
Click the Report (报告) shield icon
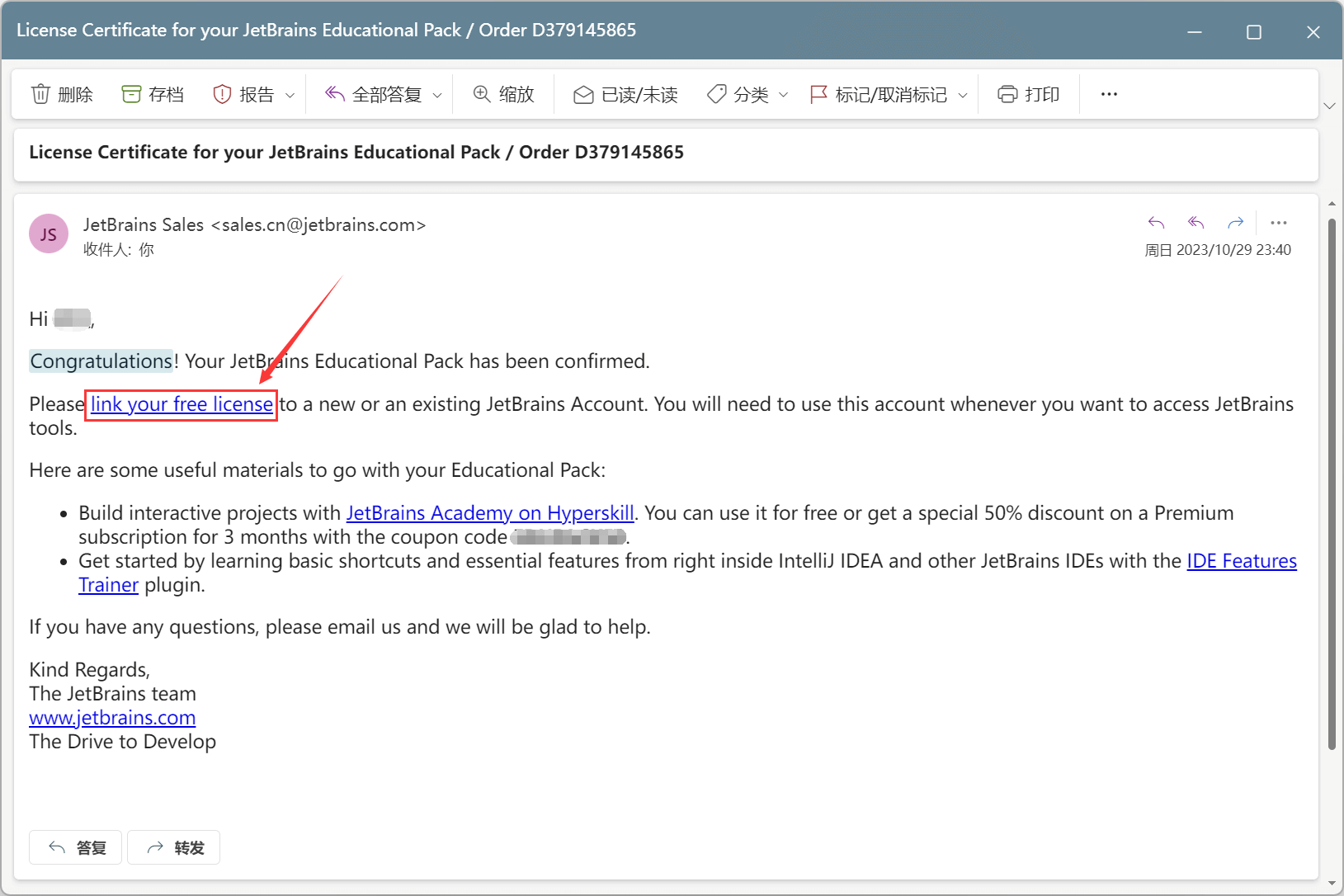[221, 94]
